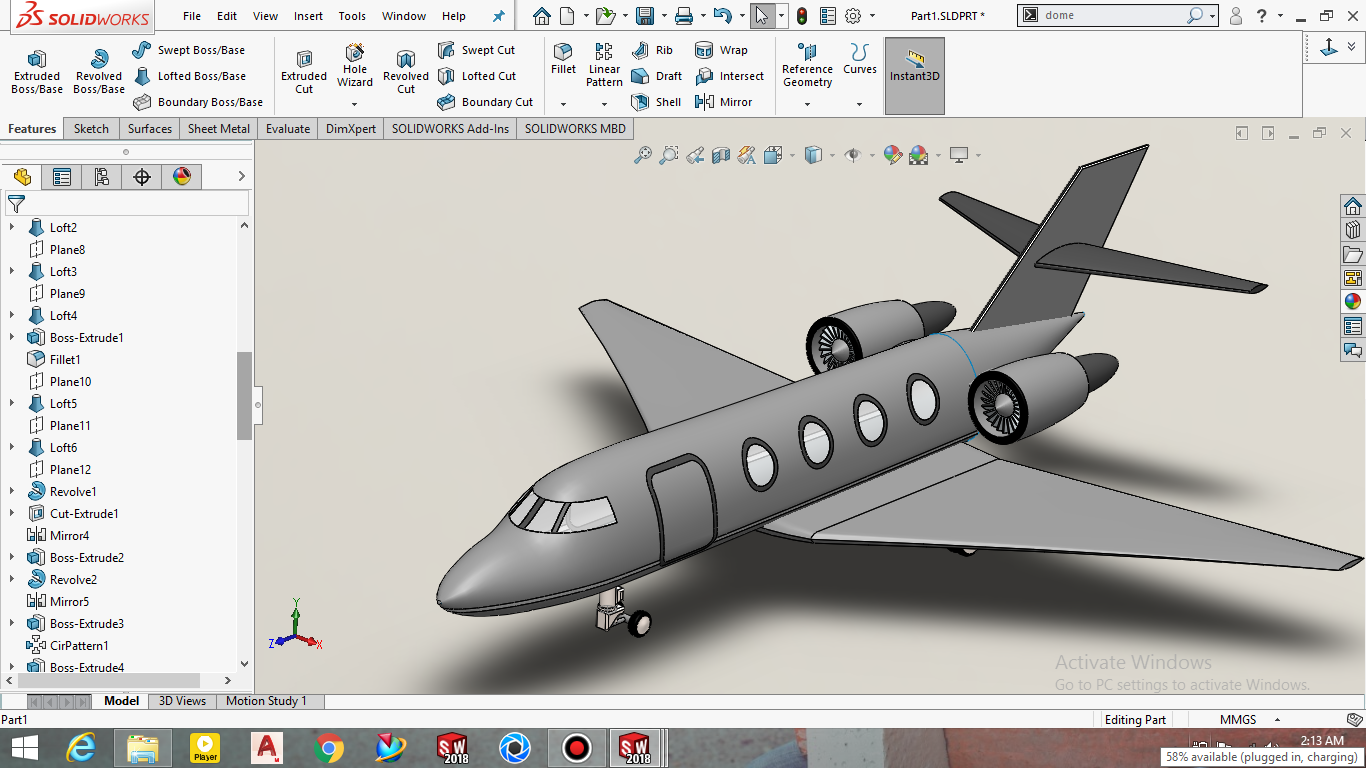Pin the SOLIDWORKS menu bar
The height and width of the screenshot is (768, 1366).
point(498,16)
